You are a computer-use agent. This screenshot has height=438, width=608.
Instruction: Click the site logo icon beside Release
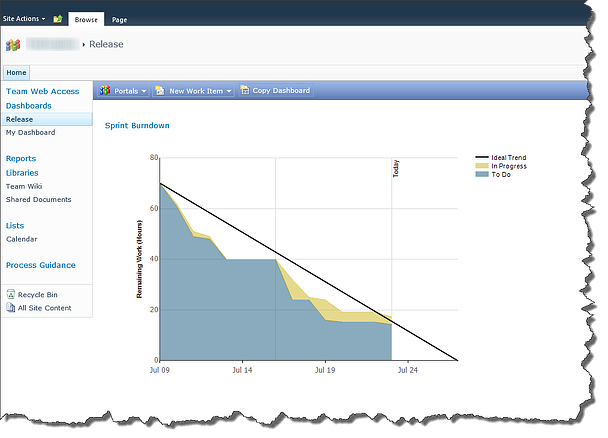coord(13,45)
